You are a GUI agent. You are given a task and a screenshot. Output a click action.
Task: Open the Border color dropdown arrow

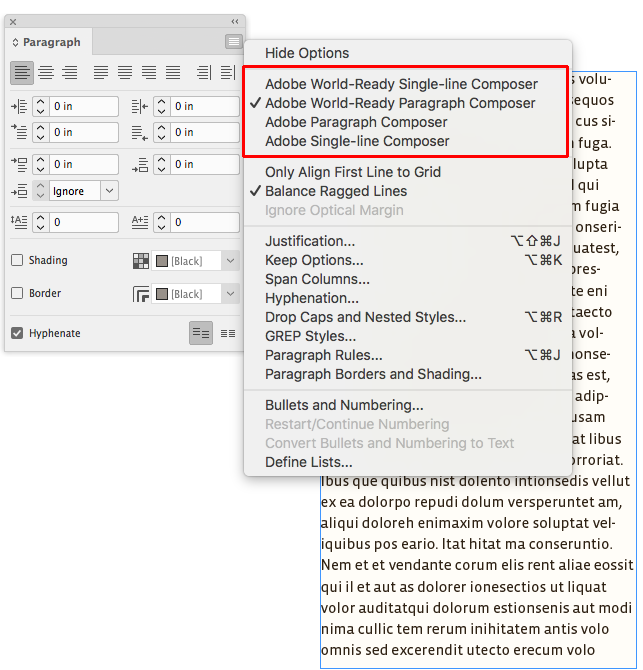pyautogui.click(x=230, y=294)
